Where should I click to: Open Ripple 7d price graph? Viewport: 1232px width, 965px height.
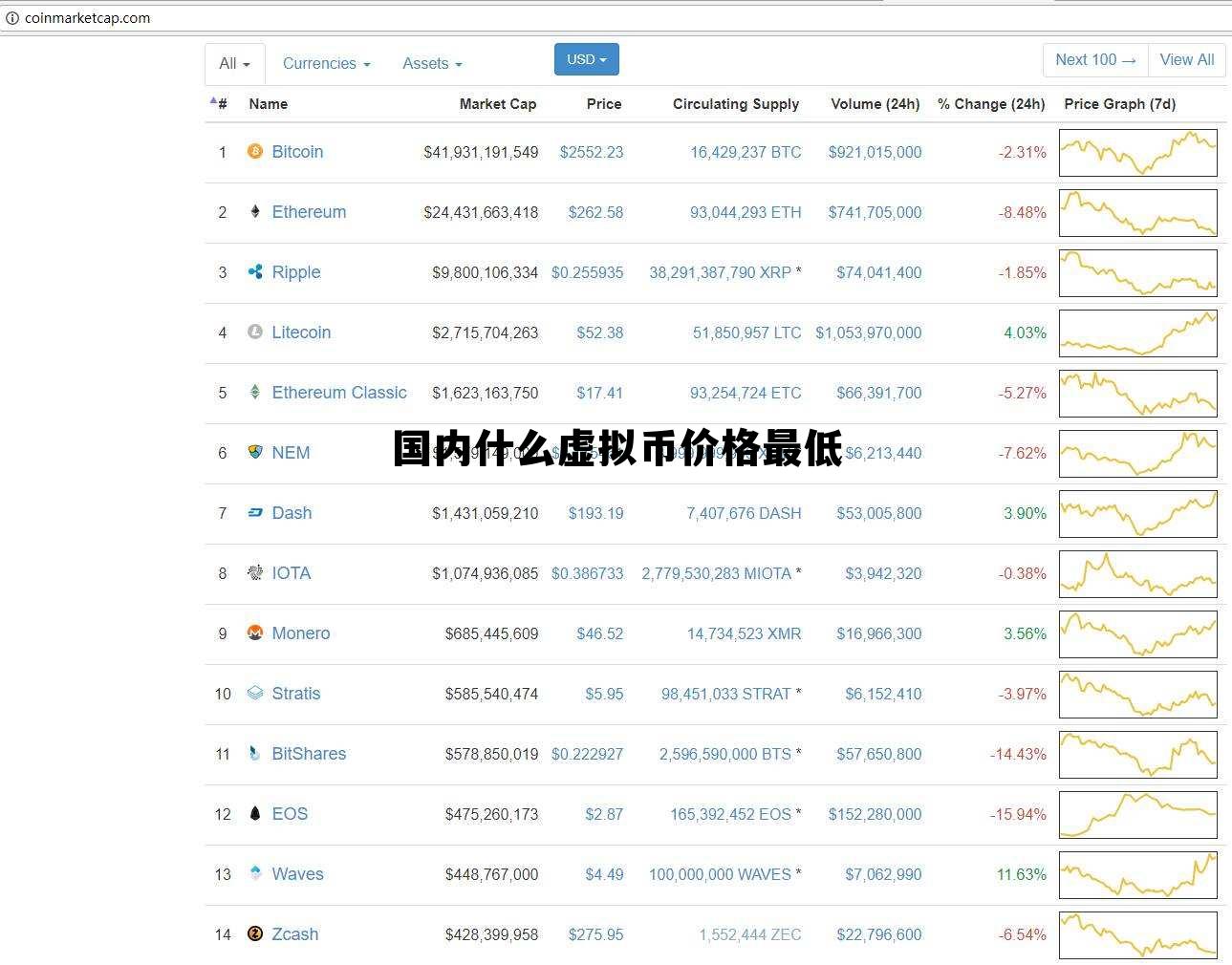(x=1137, y=272)
